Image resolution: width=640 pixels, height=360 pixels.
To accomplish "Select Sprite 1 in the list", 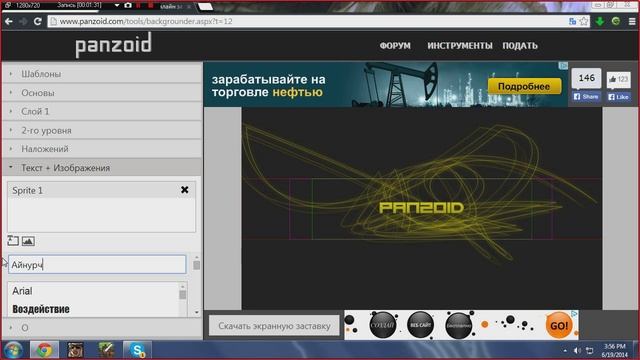I will (94, 190).
